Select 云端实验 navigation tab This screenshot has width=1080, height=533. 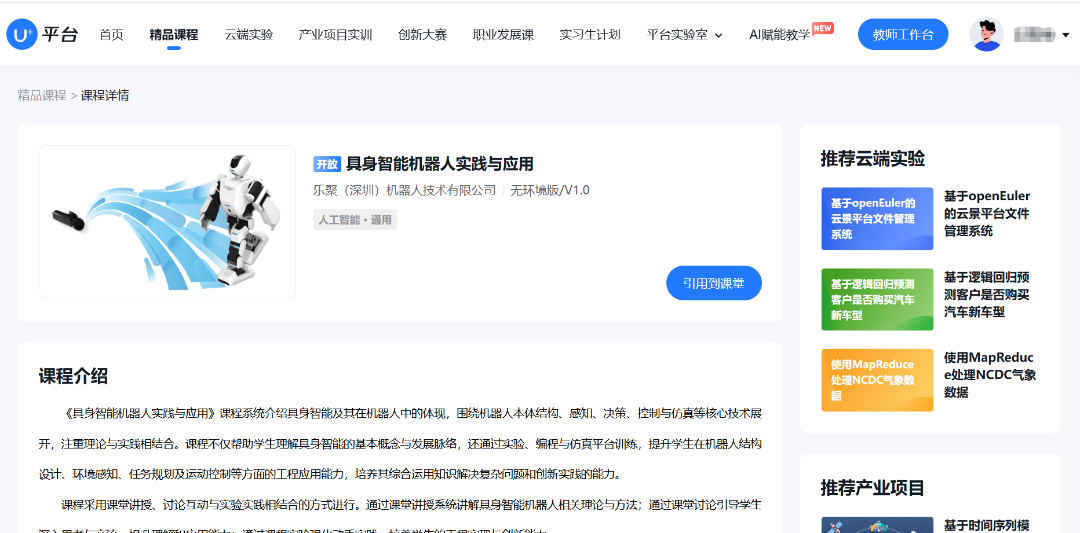(248, 35)
